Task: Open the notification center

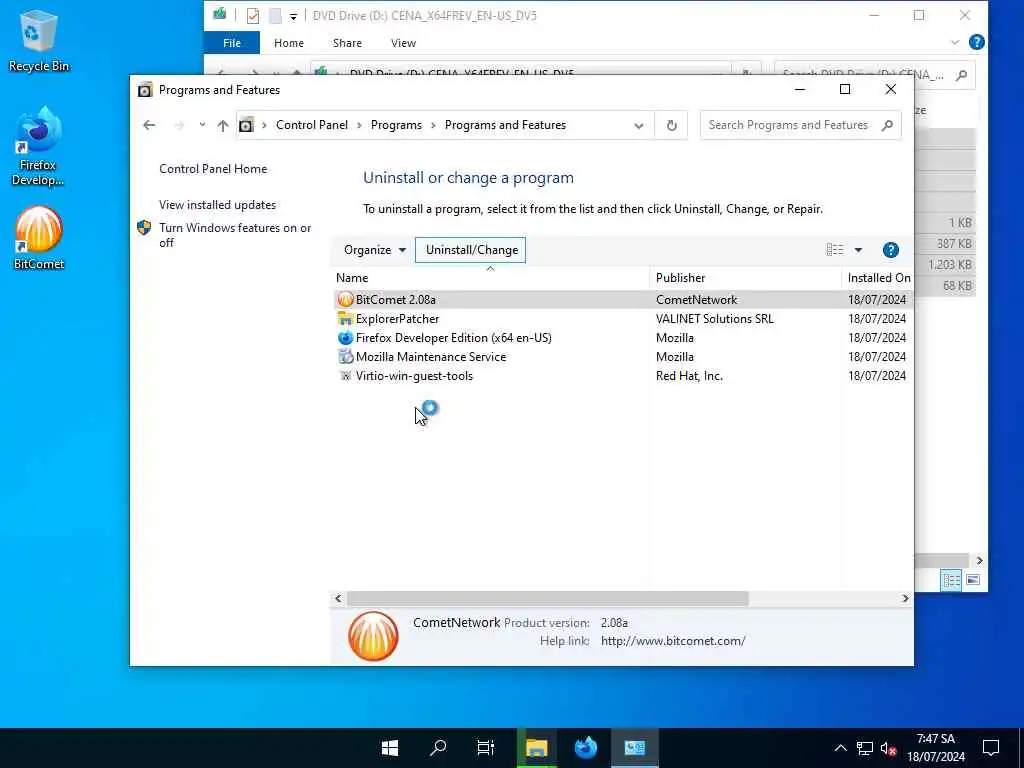Action: click(x=991, y=748)
